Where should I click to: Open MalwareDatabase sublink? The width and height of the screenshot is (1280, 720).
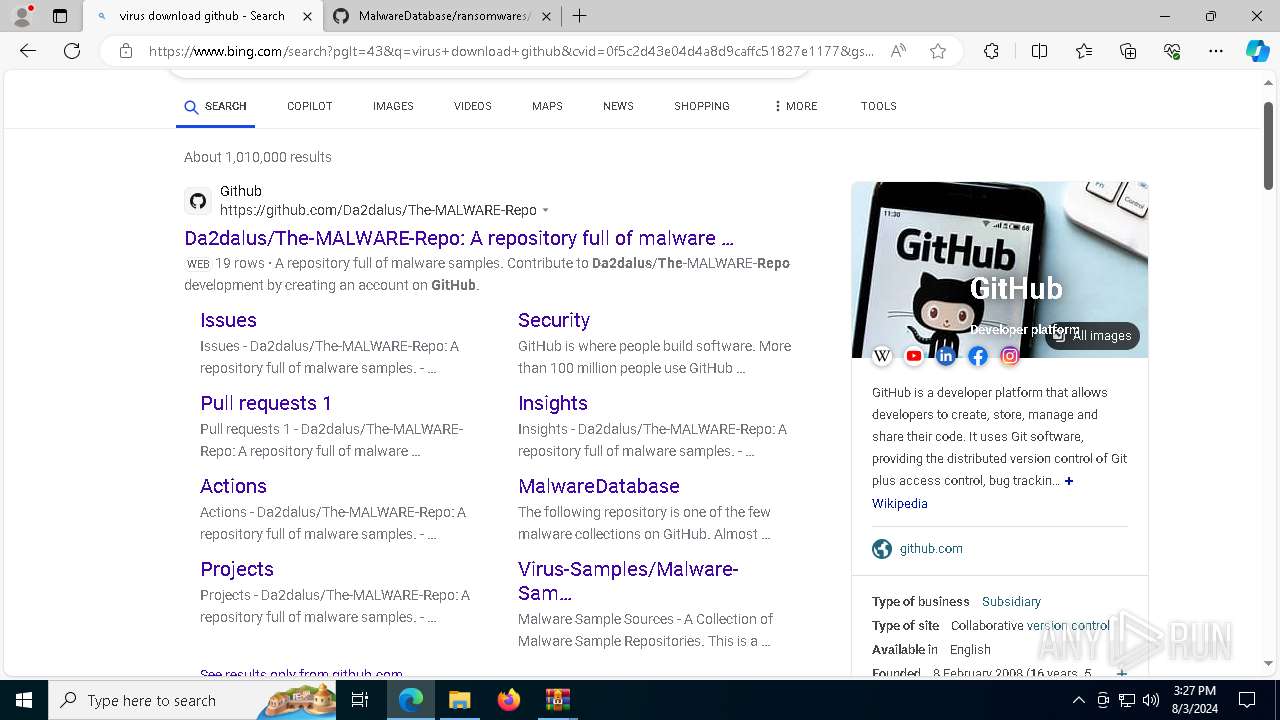(599, 486)
